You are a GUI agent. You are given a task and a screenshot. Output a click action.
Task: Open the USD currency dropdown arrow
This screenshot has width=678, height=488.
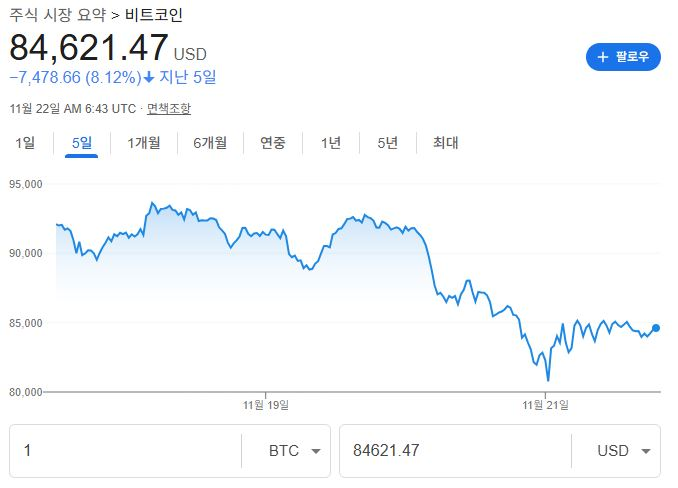[645, 451]
